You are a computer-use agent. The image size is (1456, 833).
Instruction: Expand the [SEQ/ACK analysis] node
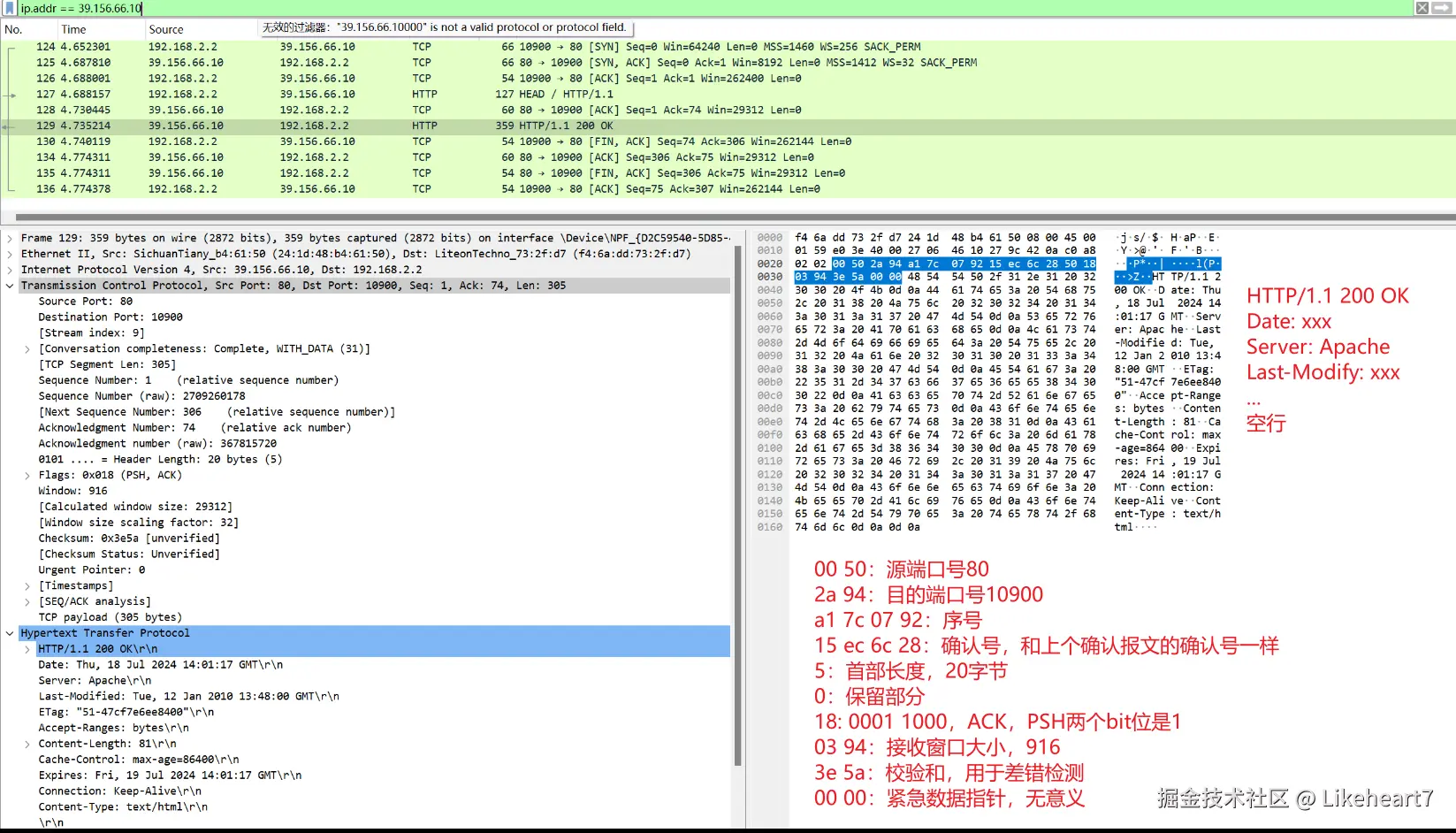(27, 601)
